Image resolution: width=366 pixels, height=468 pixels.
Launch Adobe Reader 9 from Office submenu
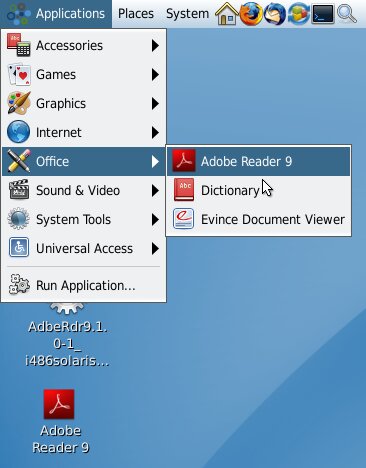click(x=258, y=161)
